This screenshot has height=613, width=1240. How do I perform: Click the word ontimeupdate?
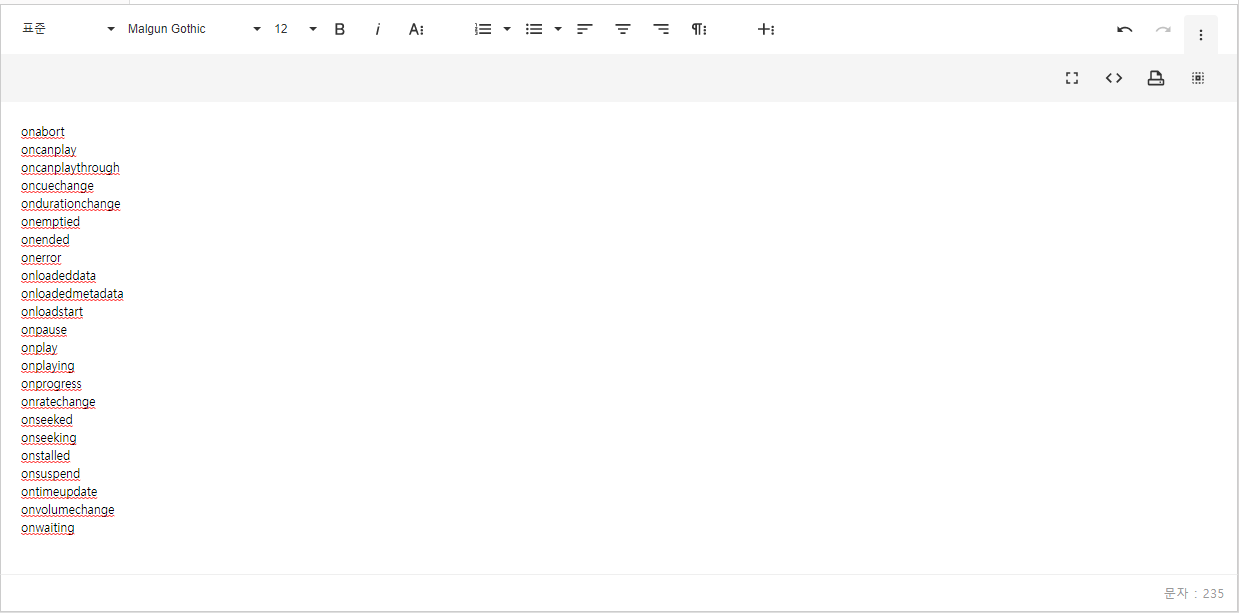pos(59,492)
